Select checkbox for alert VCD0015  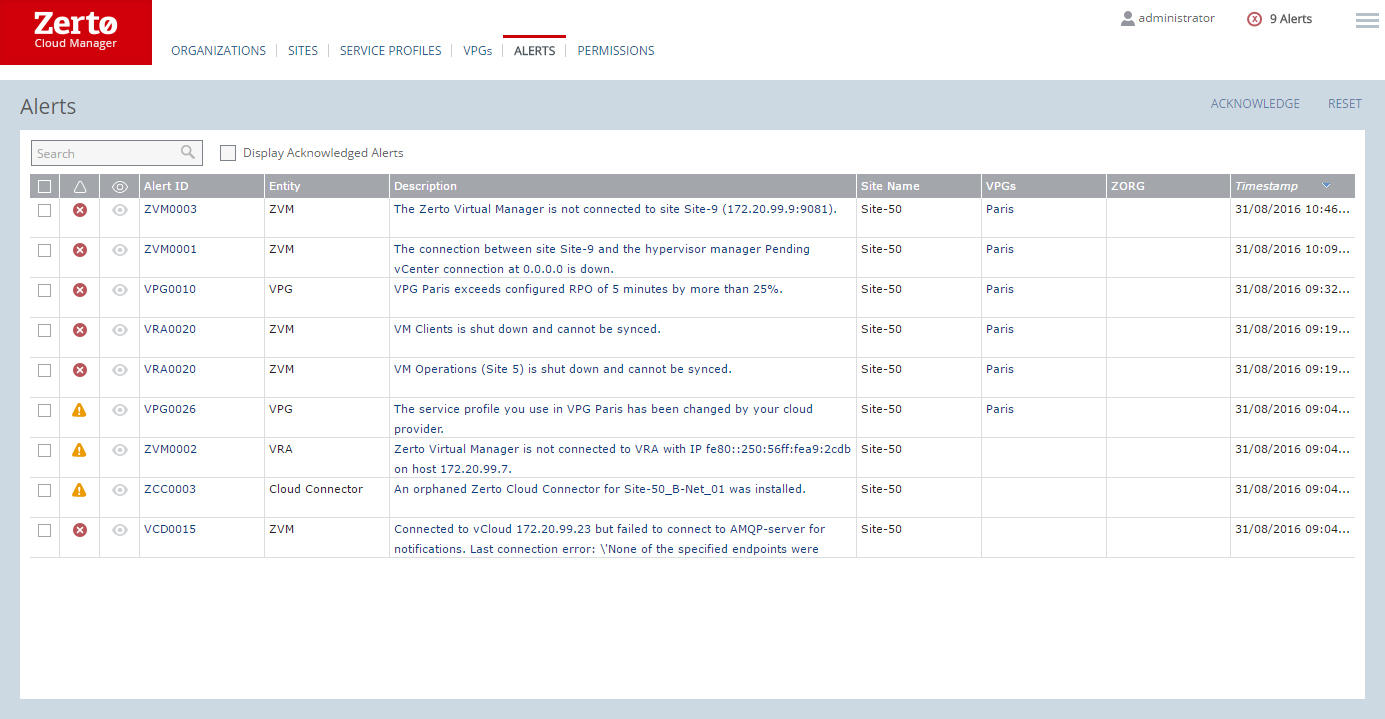point(44,530)
